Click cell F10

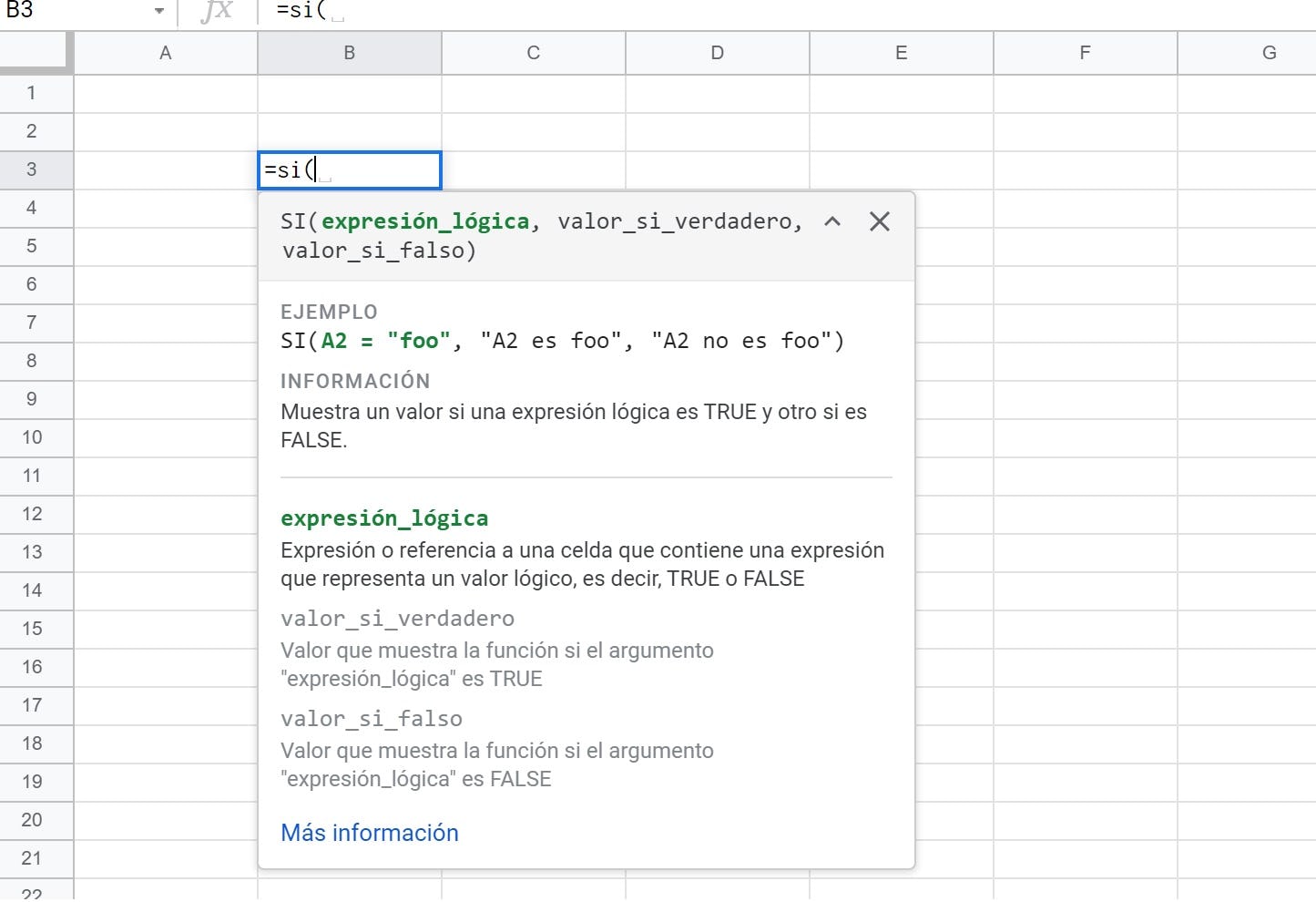(x=1085, y=437)
